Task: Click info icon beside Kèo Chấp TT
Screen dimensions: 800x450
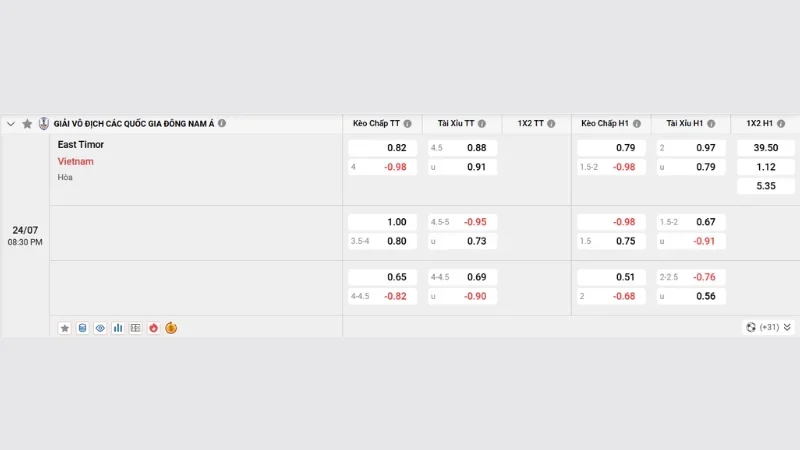Action: [x=408, y=123]
